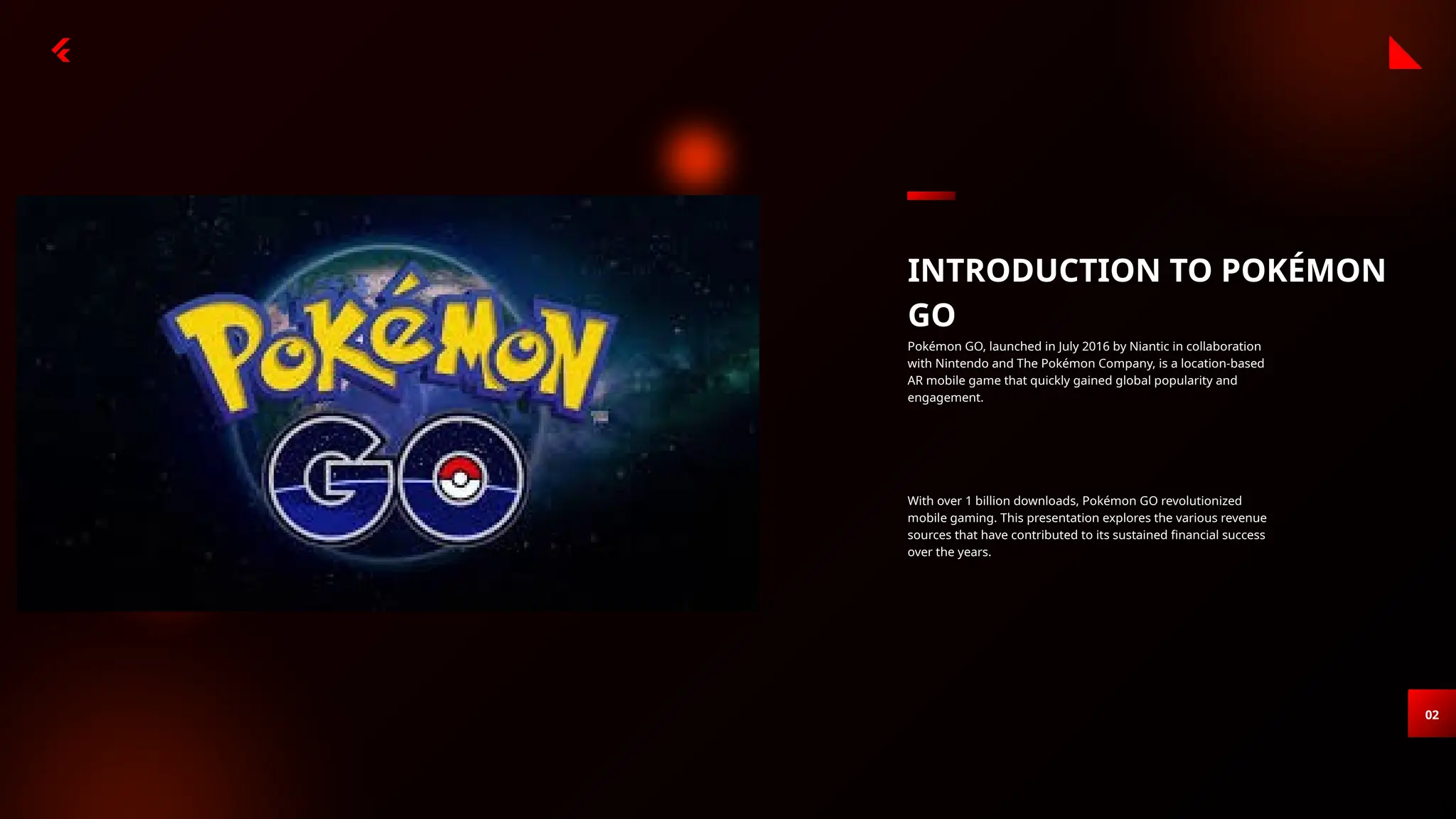Image resolution: width=1456 pixels, height=819 pixels.
Task: Click the 'July 2016' text
Action: coord(1083,346)
